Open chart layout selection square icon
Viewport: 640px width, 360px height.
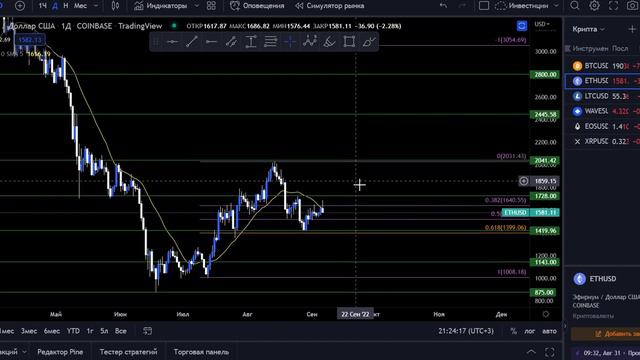pyautogui.click(x=484, y=6)
